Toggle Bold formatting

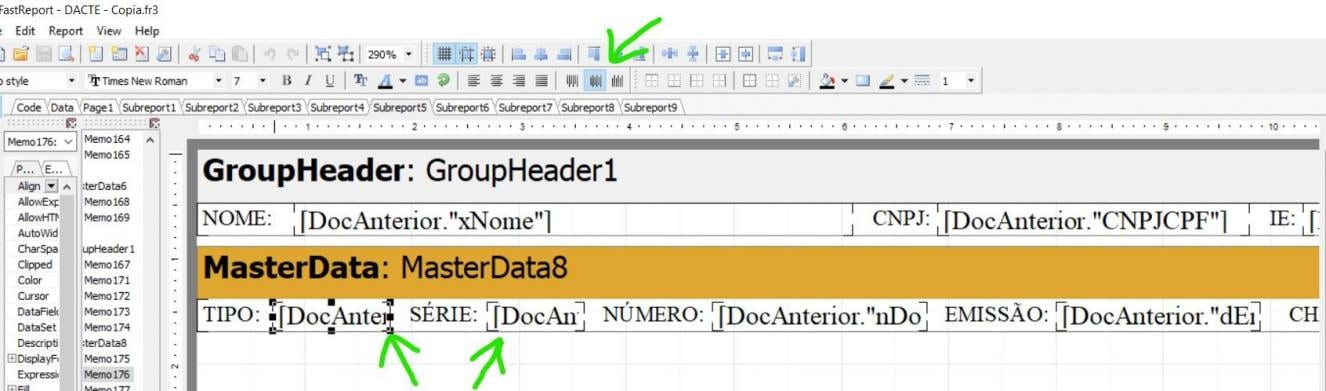tap(287, 81)
